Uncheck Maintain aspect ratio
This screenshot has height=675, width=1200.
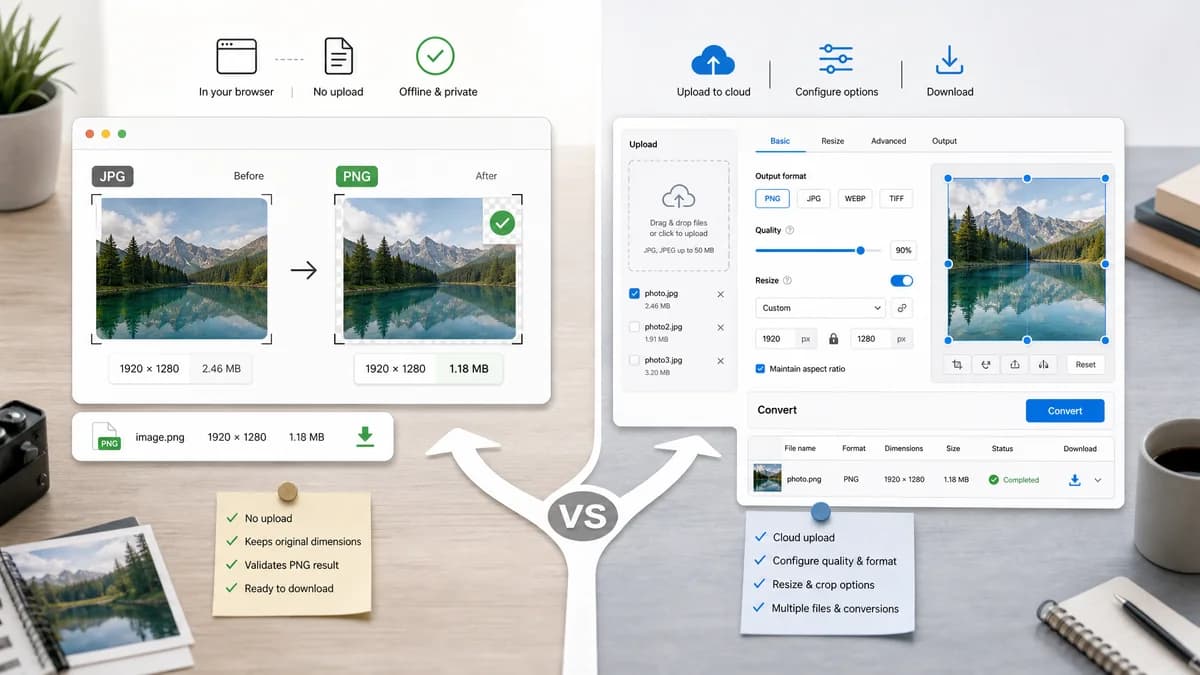pyautogui.click(x=760, y=369)
